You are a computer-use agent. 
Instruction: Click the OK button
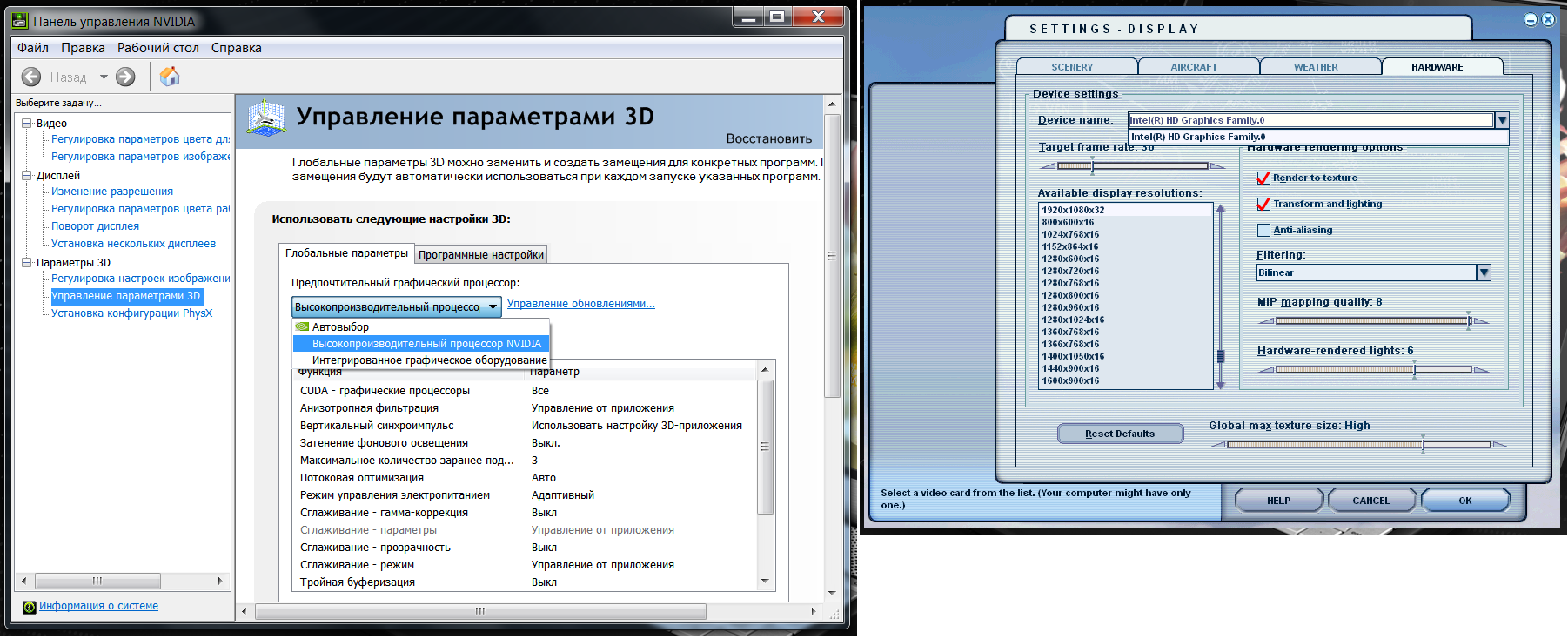point(1465,501)
